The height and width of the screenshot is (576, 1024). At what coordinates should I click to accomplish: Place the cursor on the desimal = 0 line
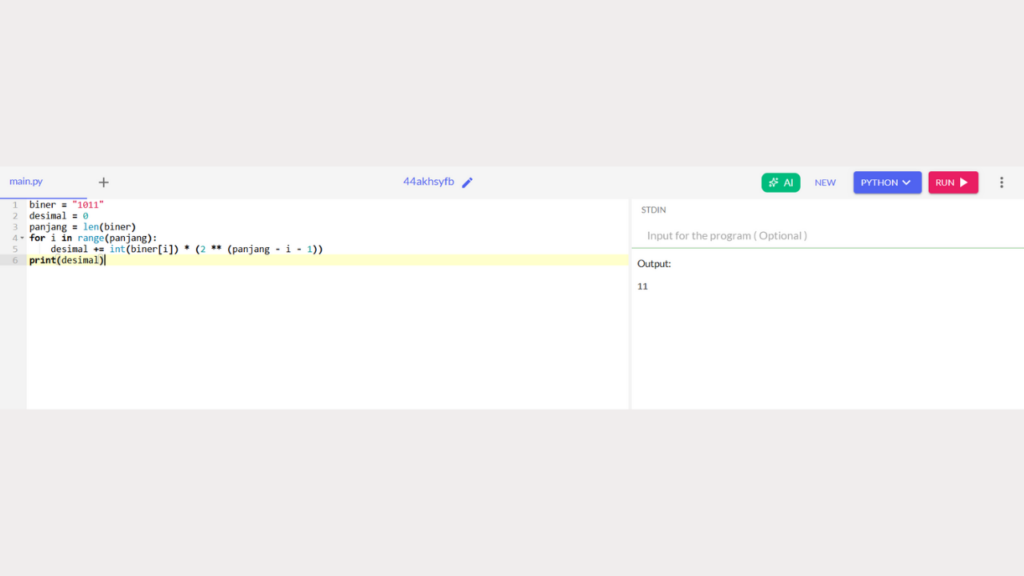click(59, 216)
